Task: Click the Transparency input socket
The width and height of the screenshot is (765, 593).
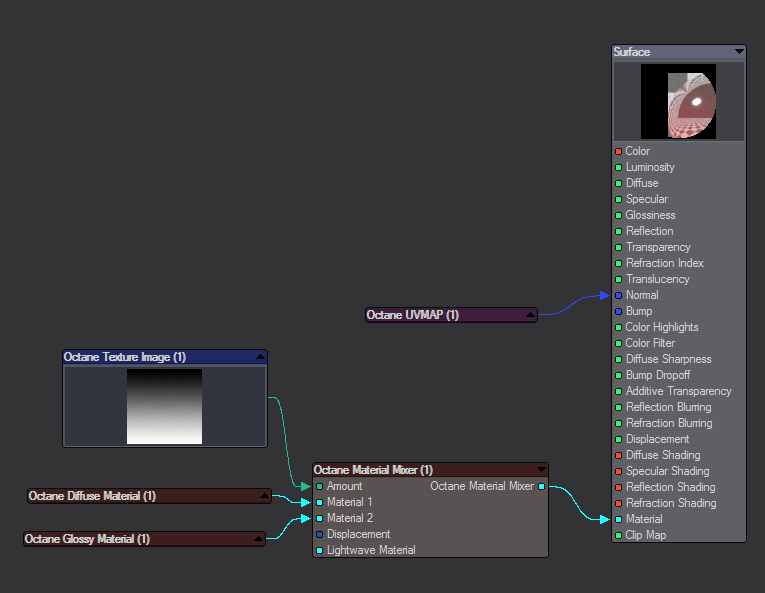Action: 618,247
